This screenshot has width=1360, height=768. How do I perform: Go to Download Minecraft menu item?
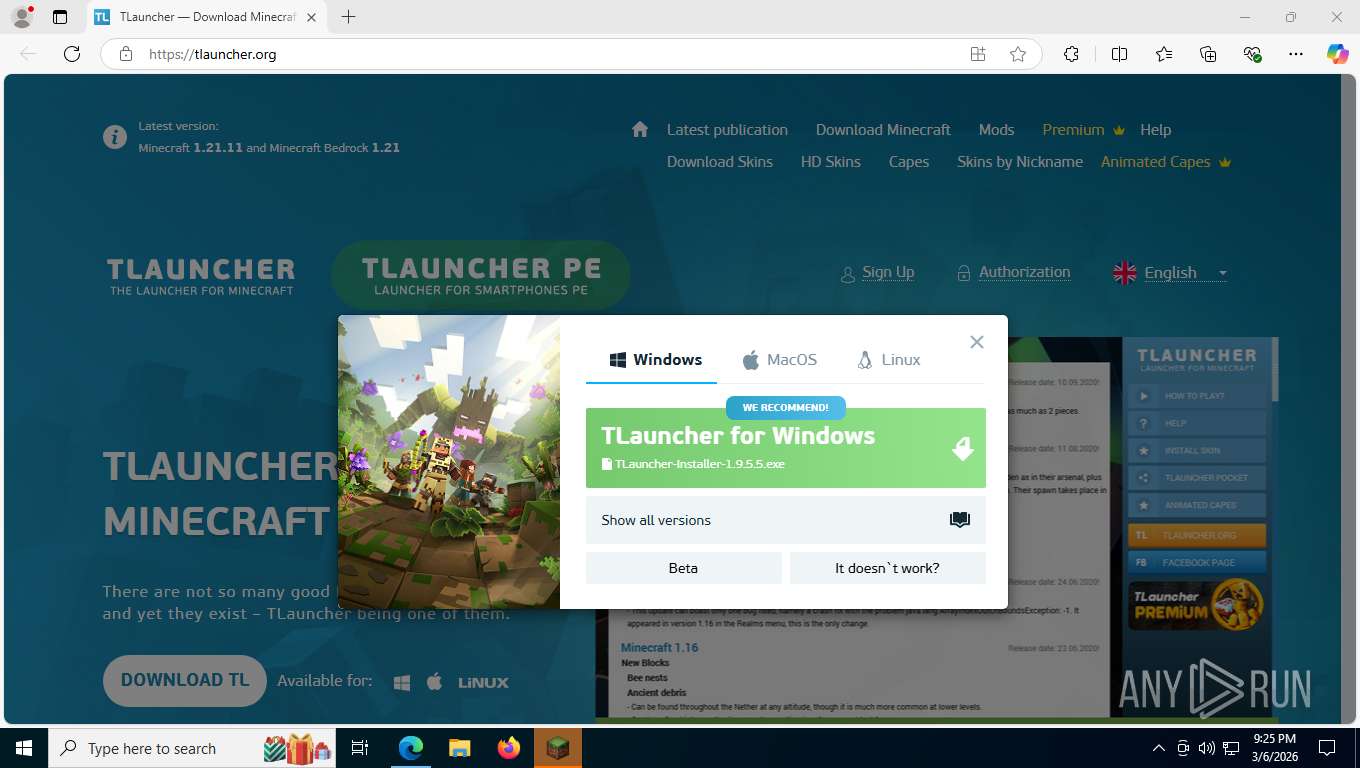(883, 130)
